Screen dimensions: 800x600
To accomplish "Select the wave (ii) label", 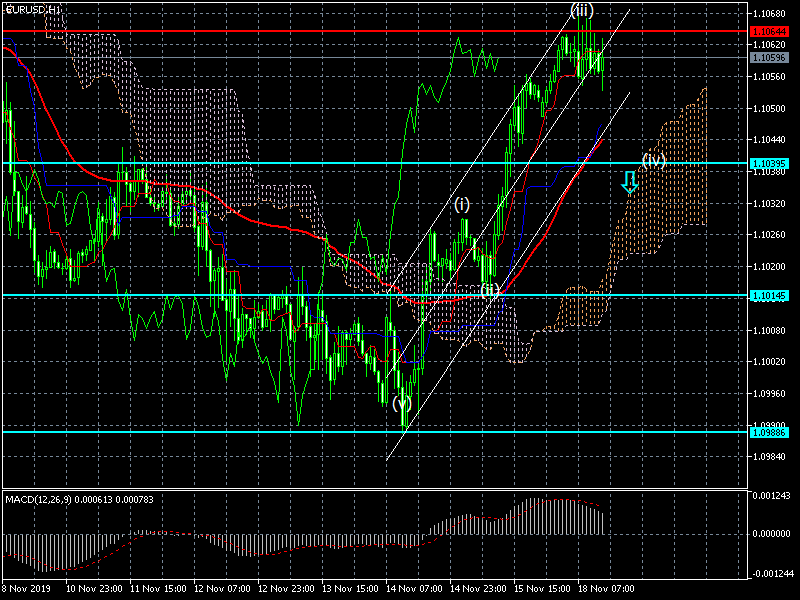I will pos(490,289).
